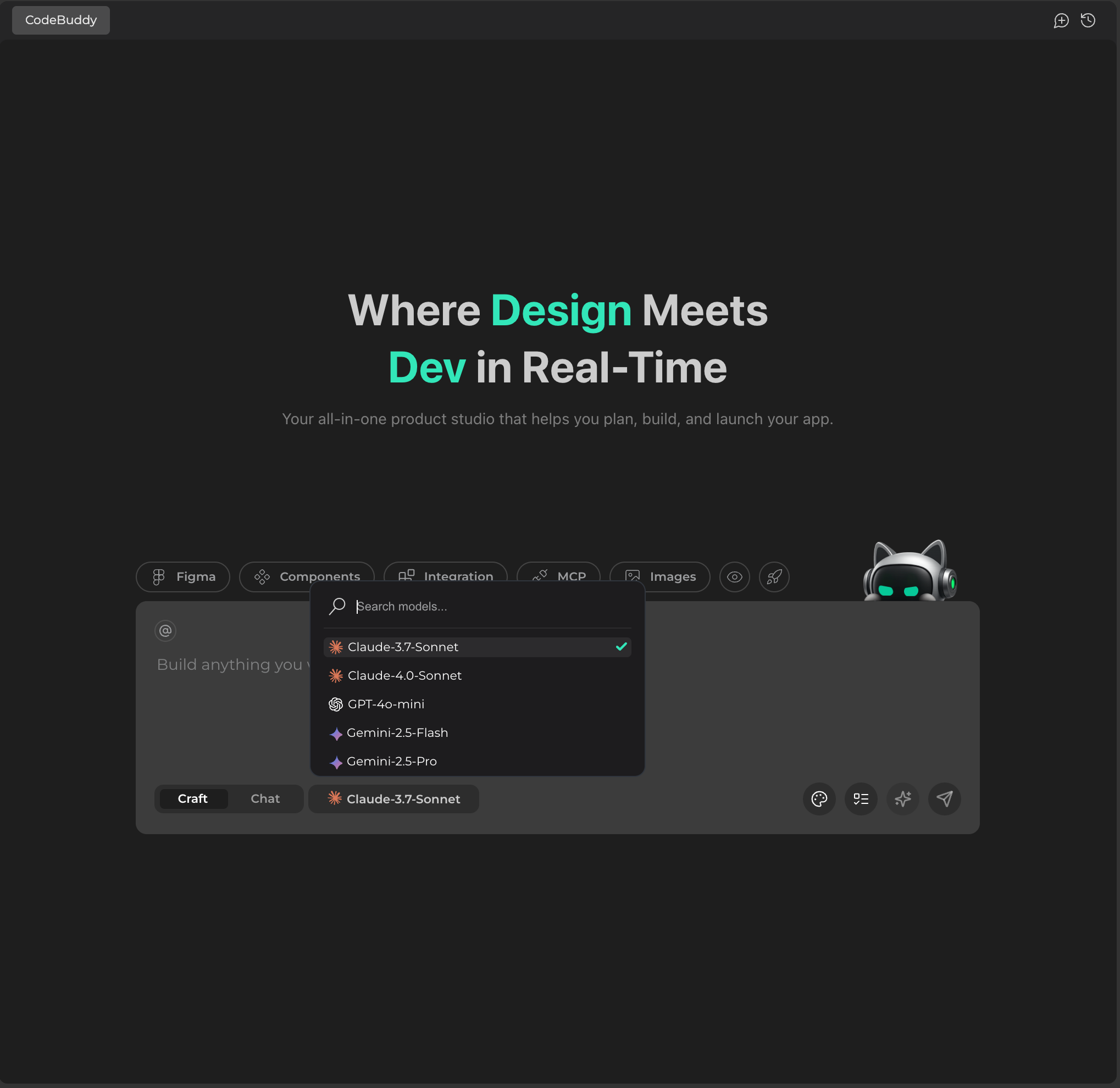This screenshot has width=1120, height=1088.
Task: Click the green checkmark on Claude-3.7-Sonnet
Action: (x=621, y=647)
